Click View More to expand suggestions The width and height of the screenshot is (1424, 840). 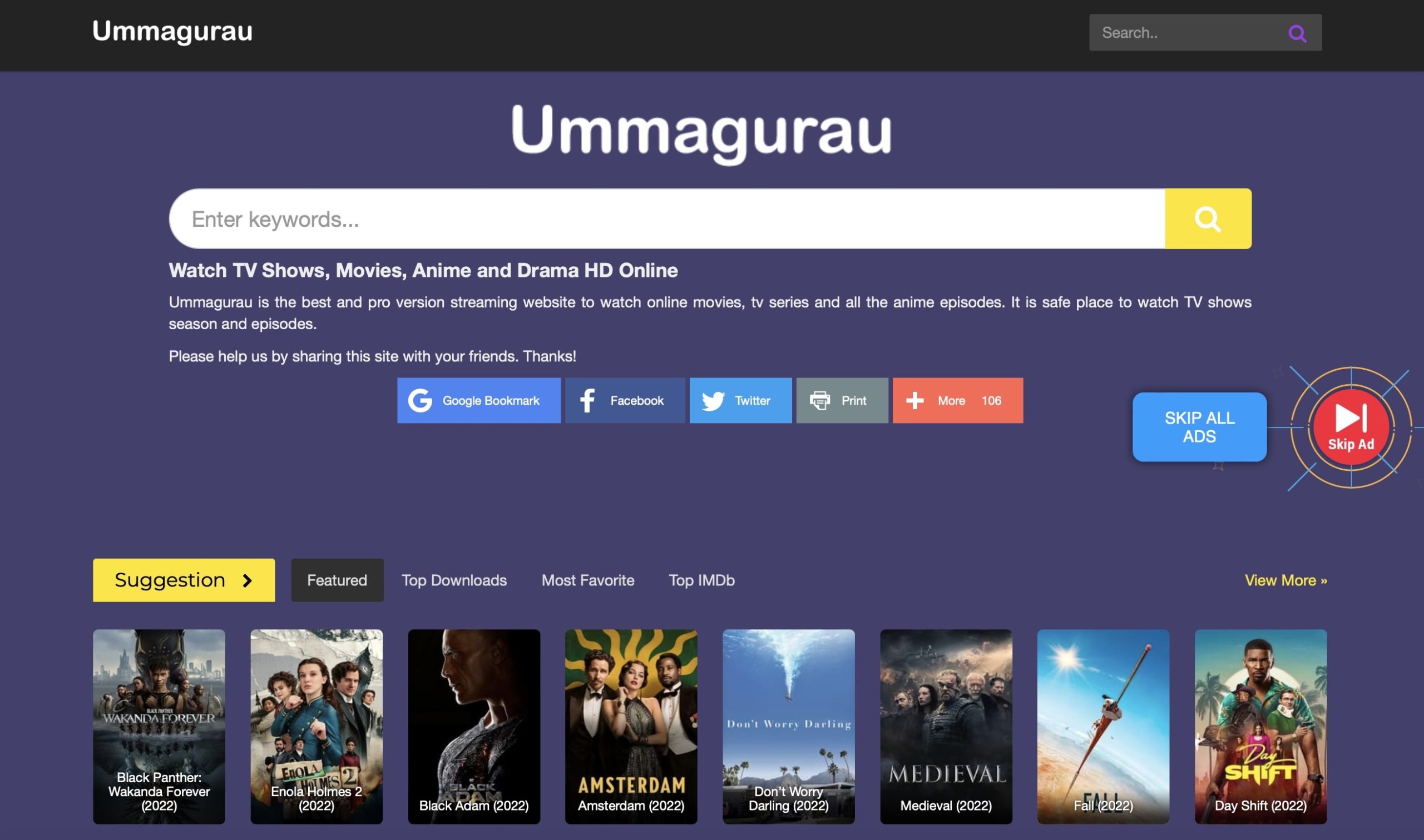(x=1286, y=580)
